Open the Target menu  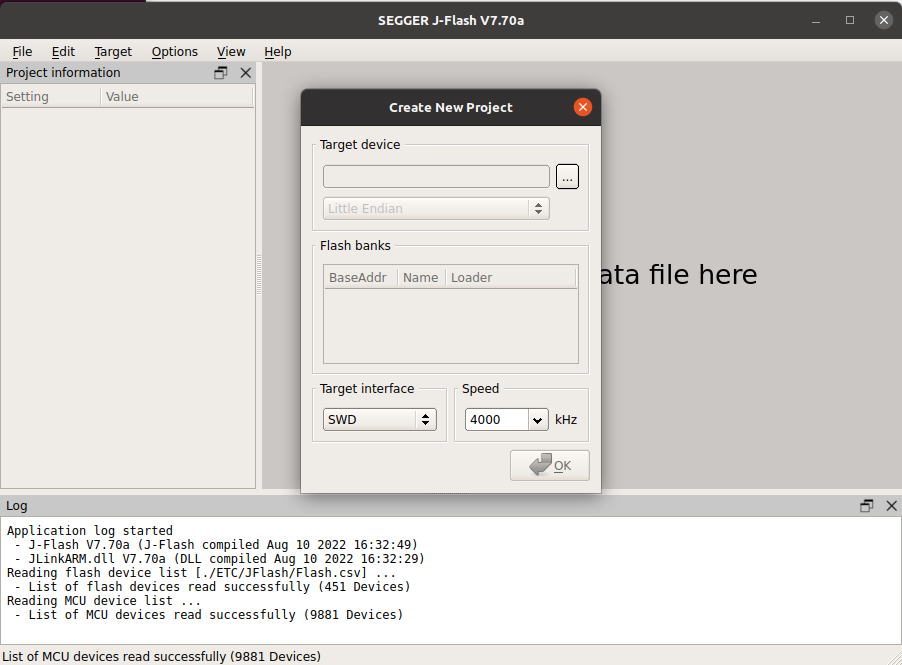113,52
